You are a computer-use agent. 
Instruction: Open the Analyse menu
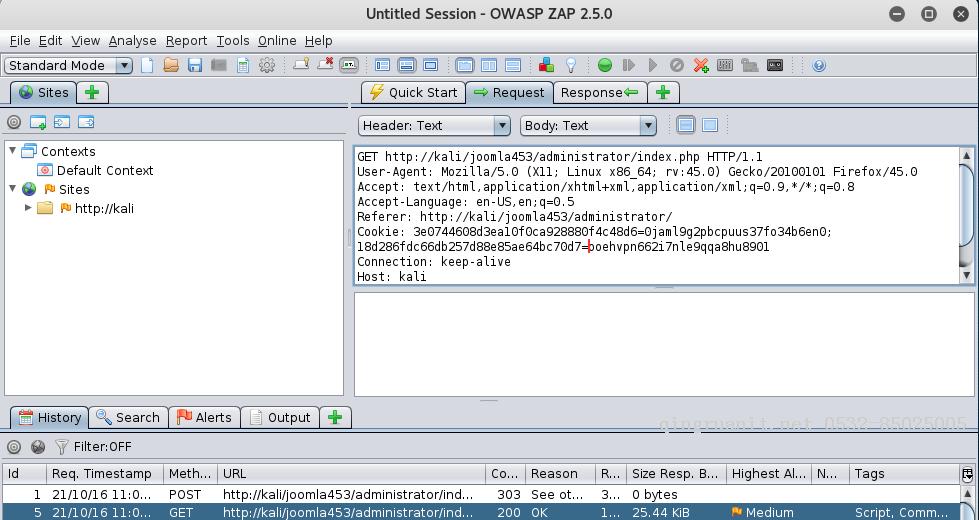(x=132, y=40)
